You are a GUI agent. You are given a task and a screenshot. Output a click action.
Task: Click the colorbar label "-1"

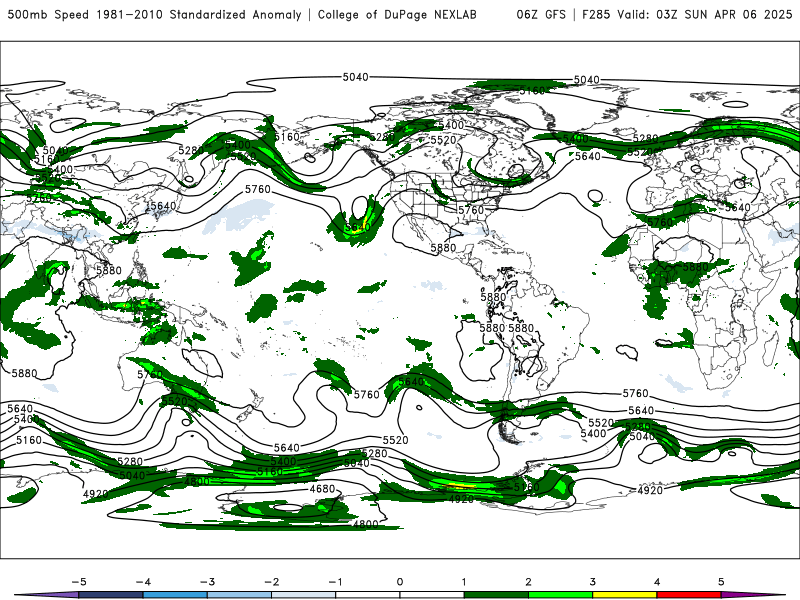(335, 582)
